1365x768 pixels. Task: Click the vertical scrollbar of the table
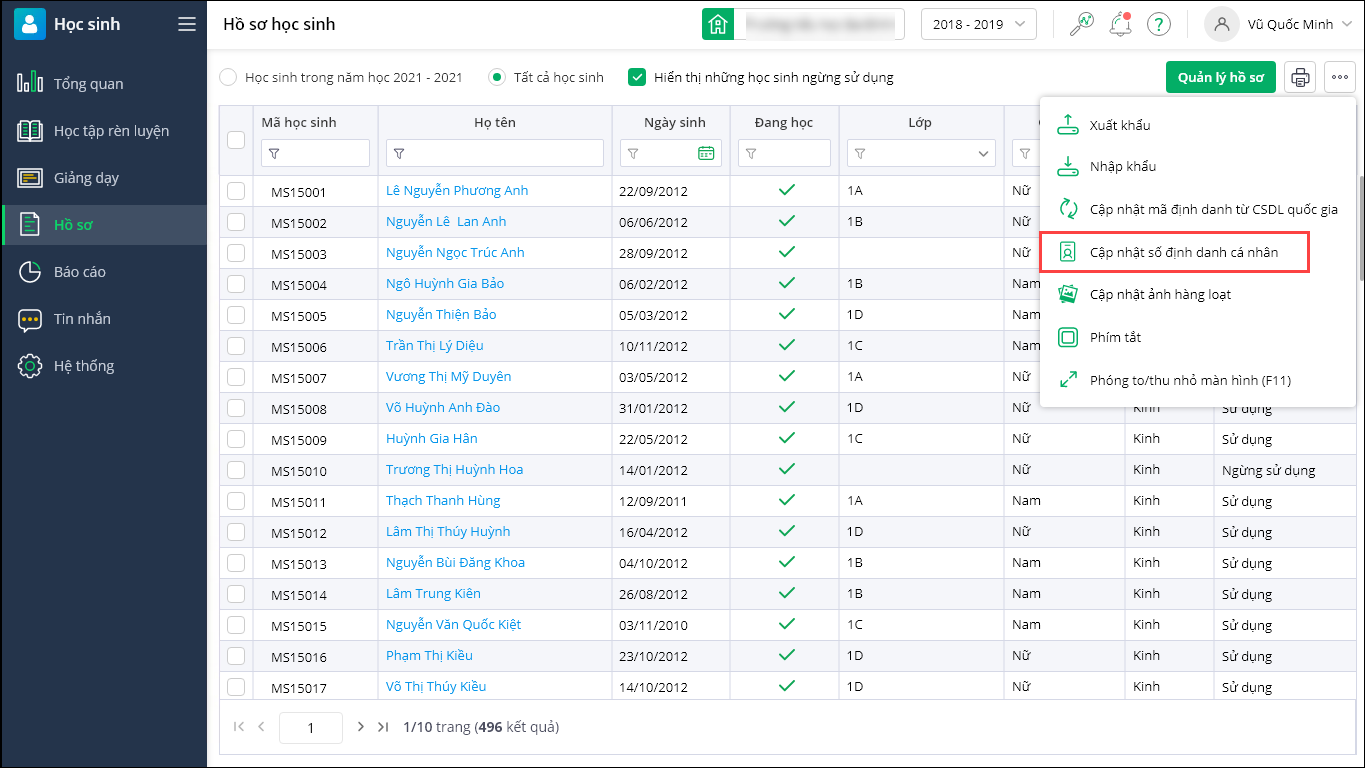click(x=1359, y=230)
